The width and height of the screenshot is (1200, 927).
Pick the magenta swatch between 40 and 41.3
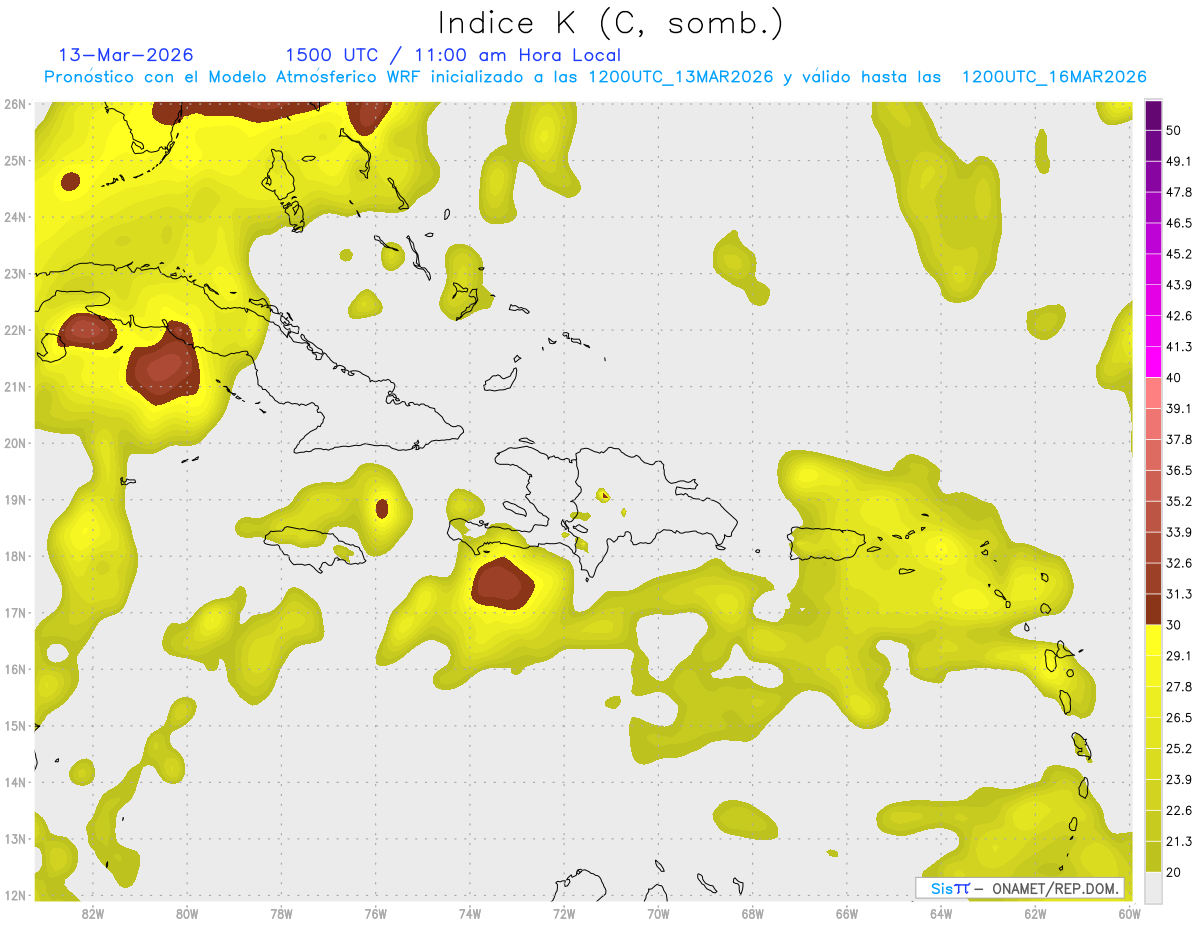(x=1153, y=362)
